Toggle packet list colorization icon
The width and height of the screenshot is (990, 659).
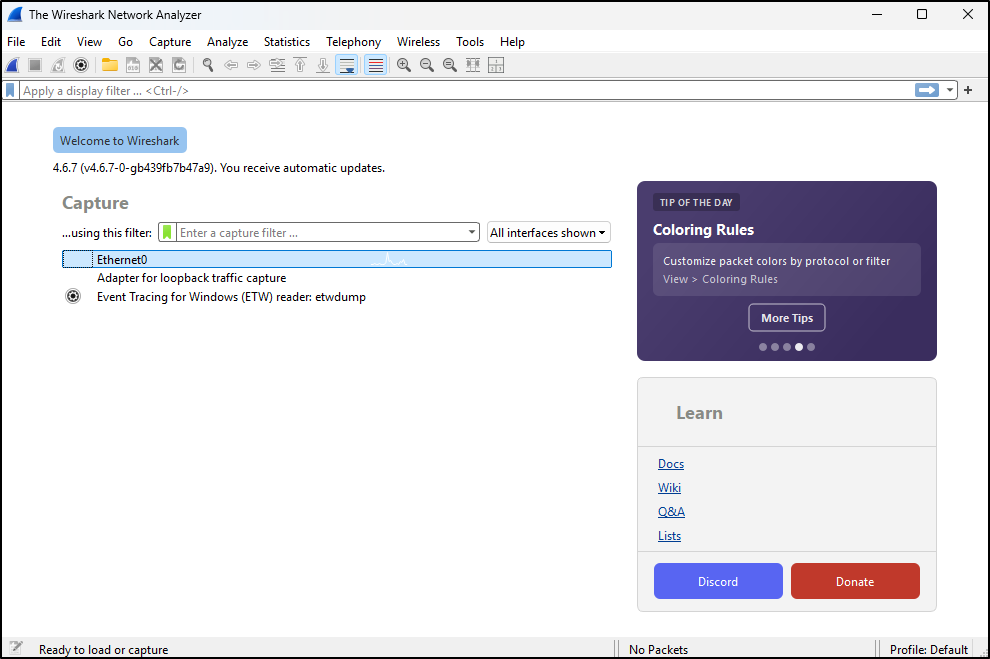coord(376,65)
